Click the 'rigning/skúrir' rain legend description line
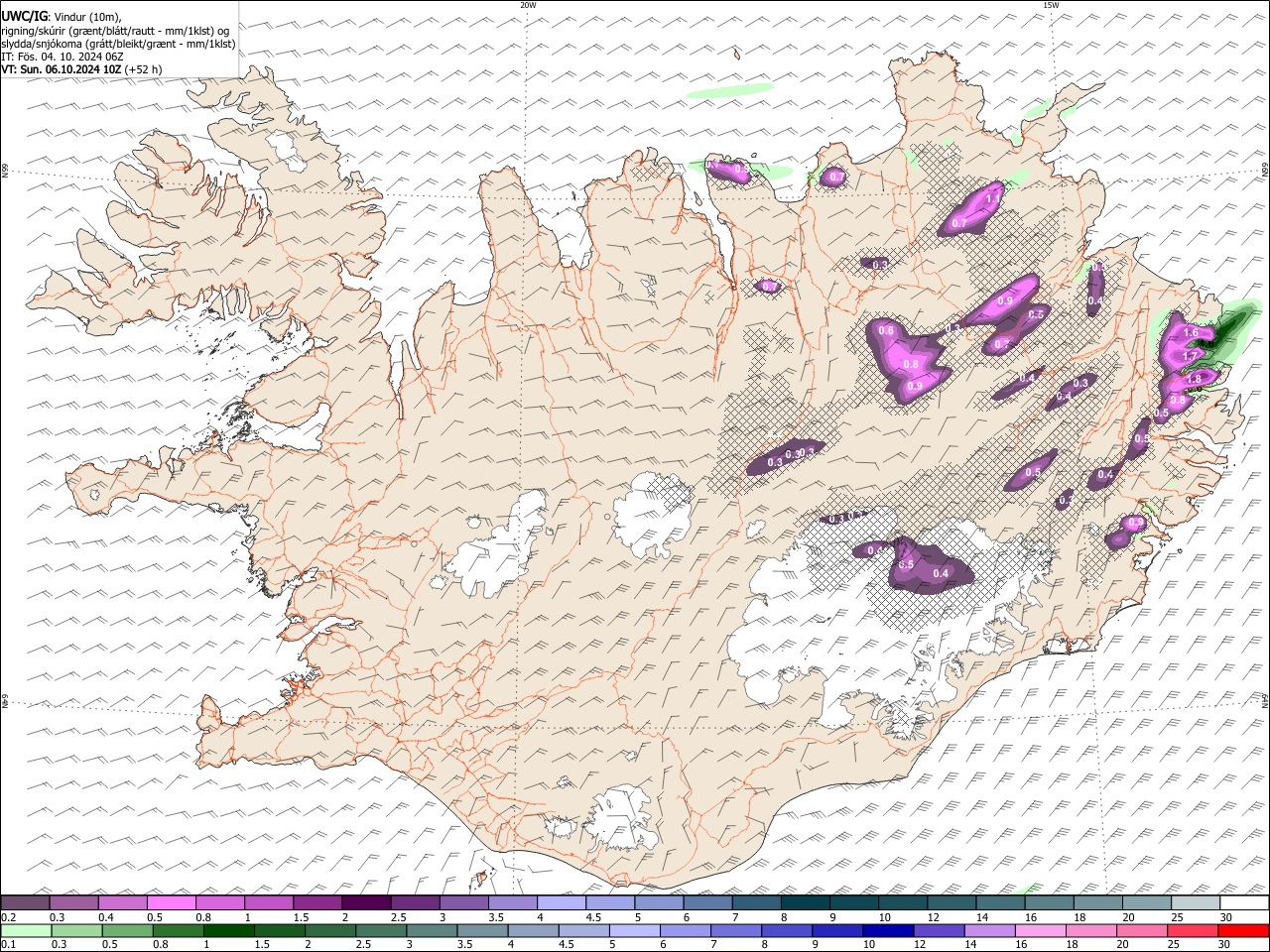 (x=116, y=31)
